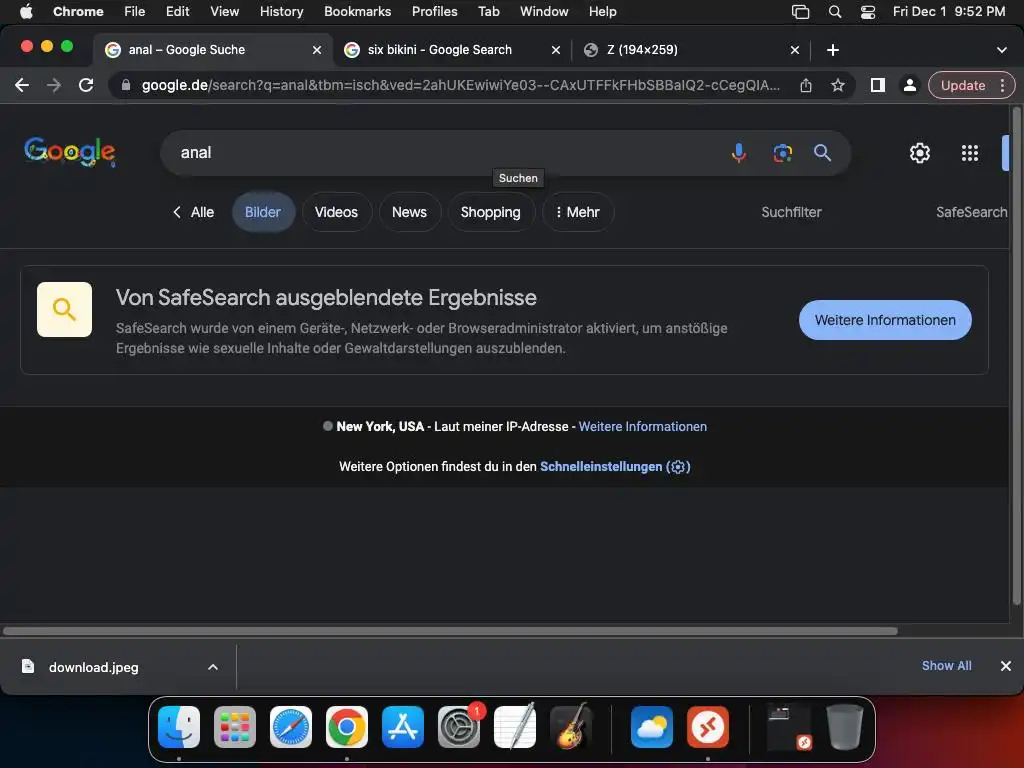Launch Safari from the Dock
The height and width of the screenshot is (768, 1024).
[x=291, y=727]
